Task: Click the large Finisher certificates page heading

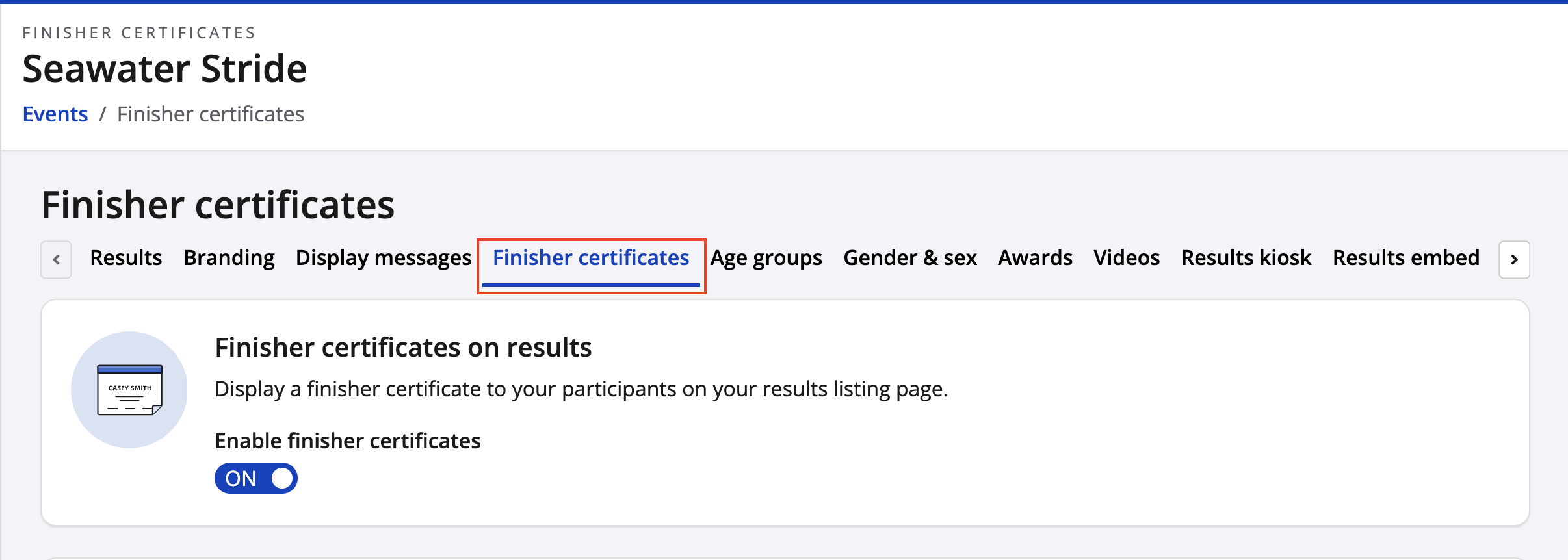Action: click(218, 205)
